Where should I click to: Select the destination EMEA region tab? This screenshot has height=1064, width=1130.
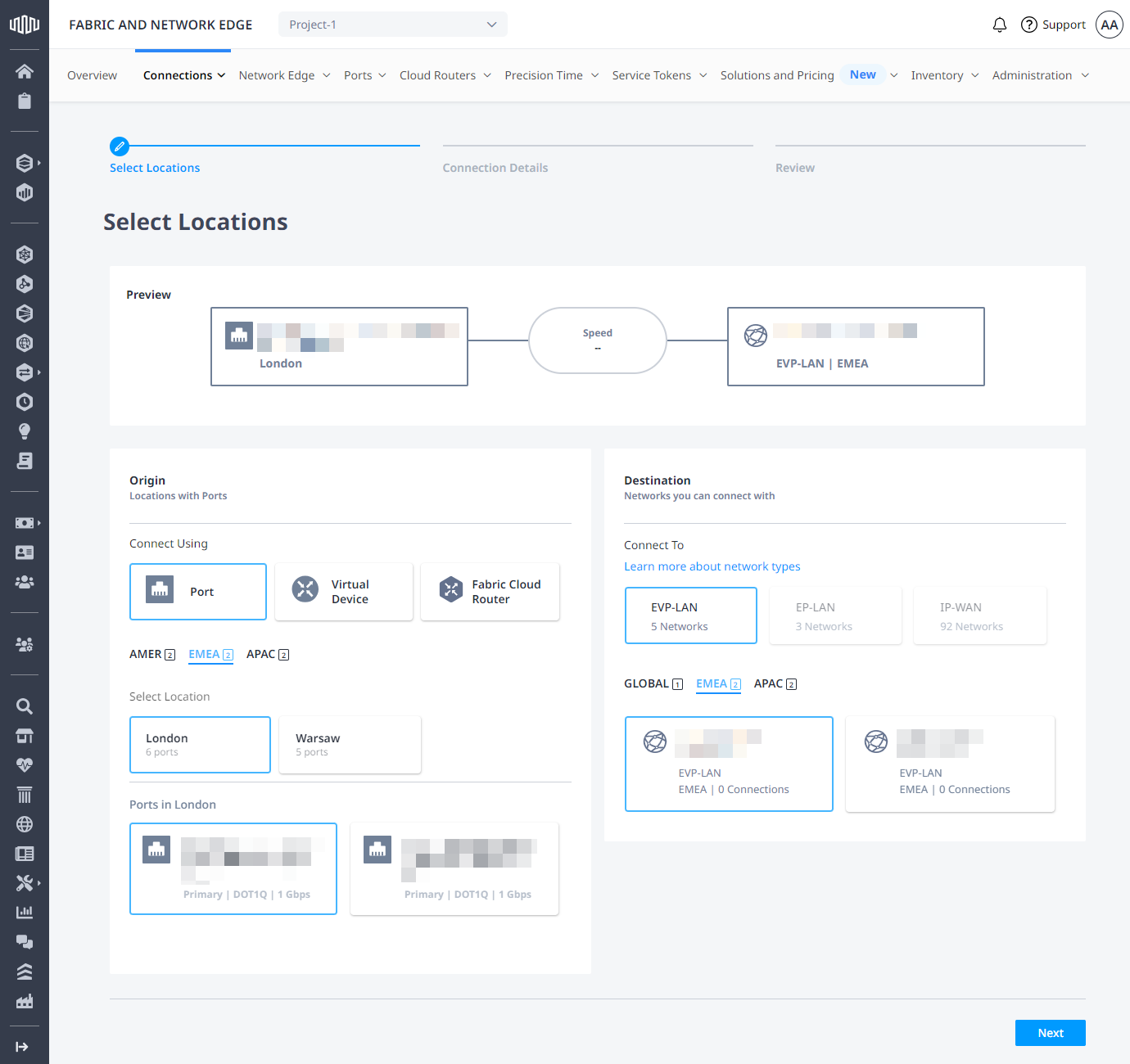tap(718, 683)
